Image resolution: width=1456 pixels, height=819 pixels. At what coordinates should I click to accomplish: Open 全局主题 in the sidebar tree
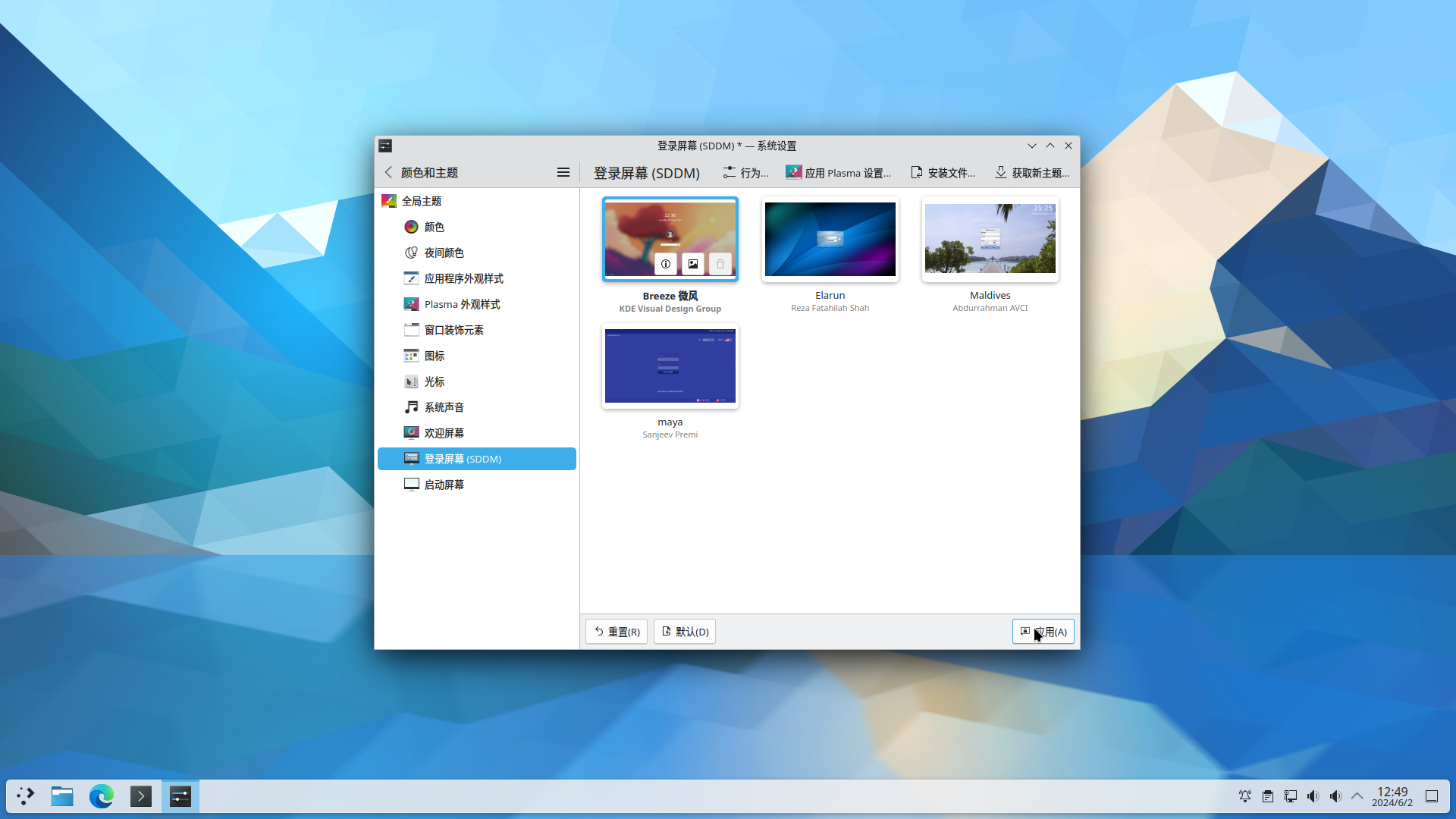(x=421, y=201)
